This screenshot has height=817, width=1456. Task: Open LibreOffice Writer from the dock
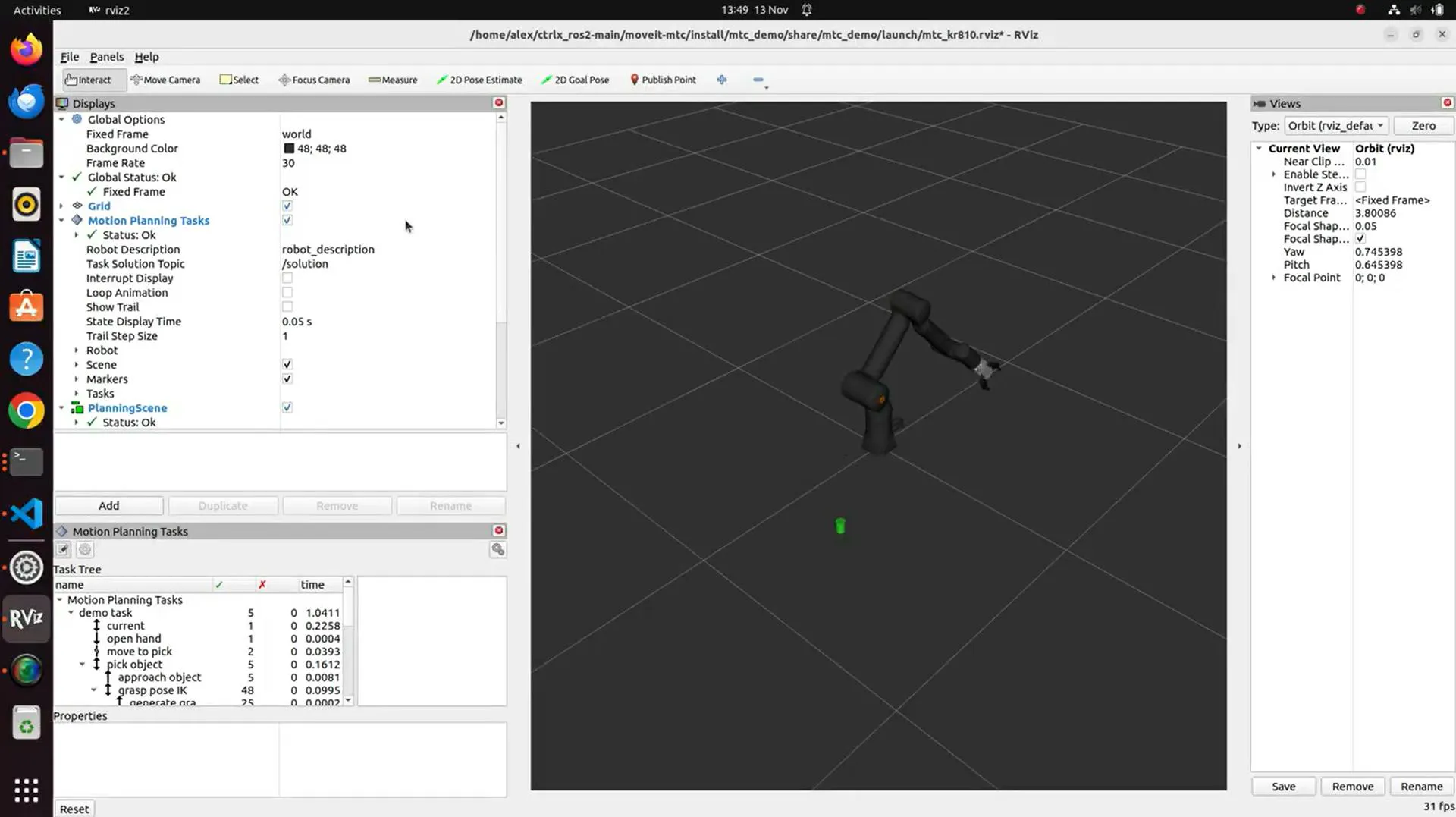point(27,256)
